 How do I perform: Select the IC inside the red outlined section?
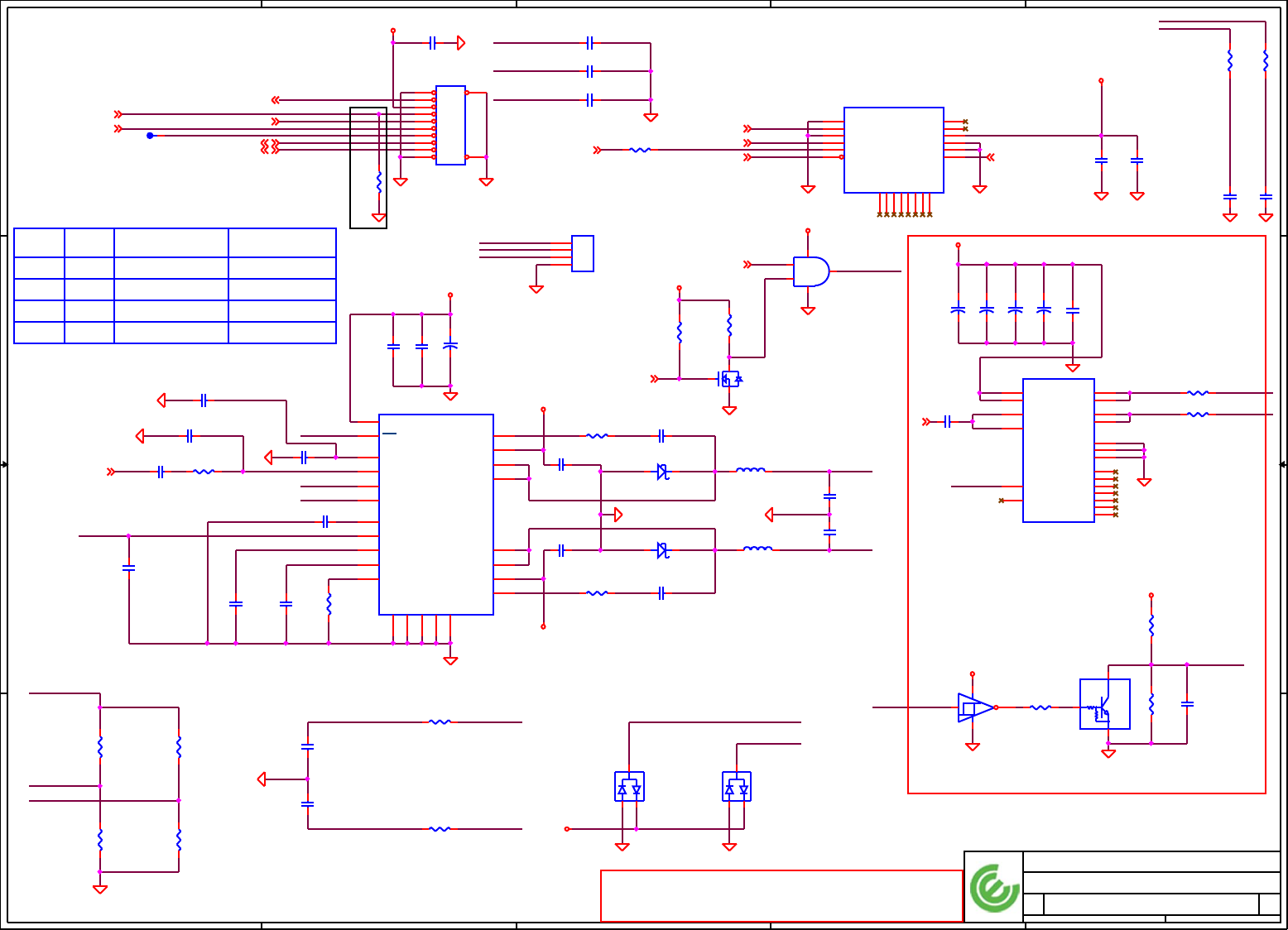[x=1059, y=451]
